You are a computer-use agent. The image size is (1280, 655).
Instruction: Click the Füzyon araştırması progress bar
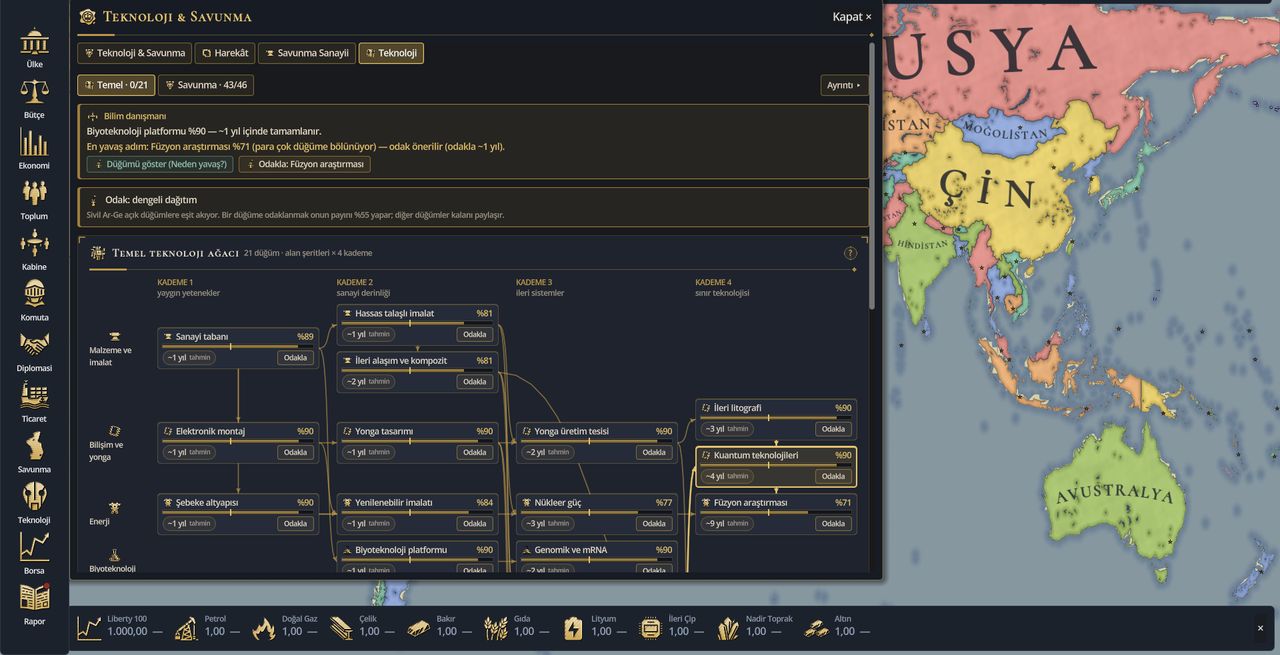click(776, 512)
